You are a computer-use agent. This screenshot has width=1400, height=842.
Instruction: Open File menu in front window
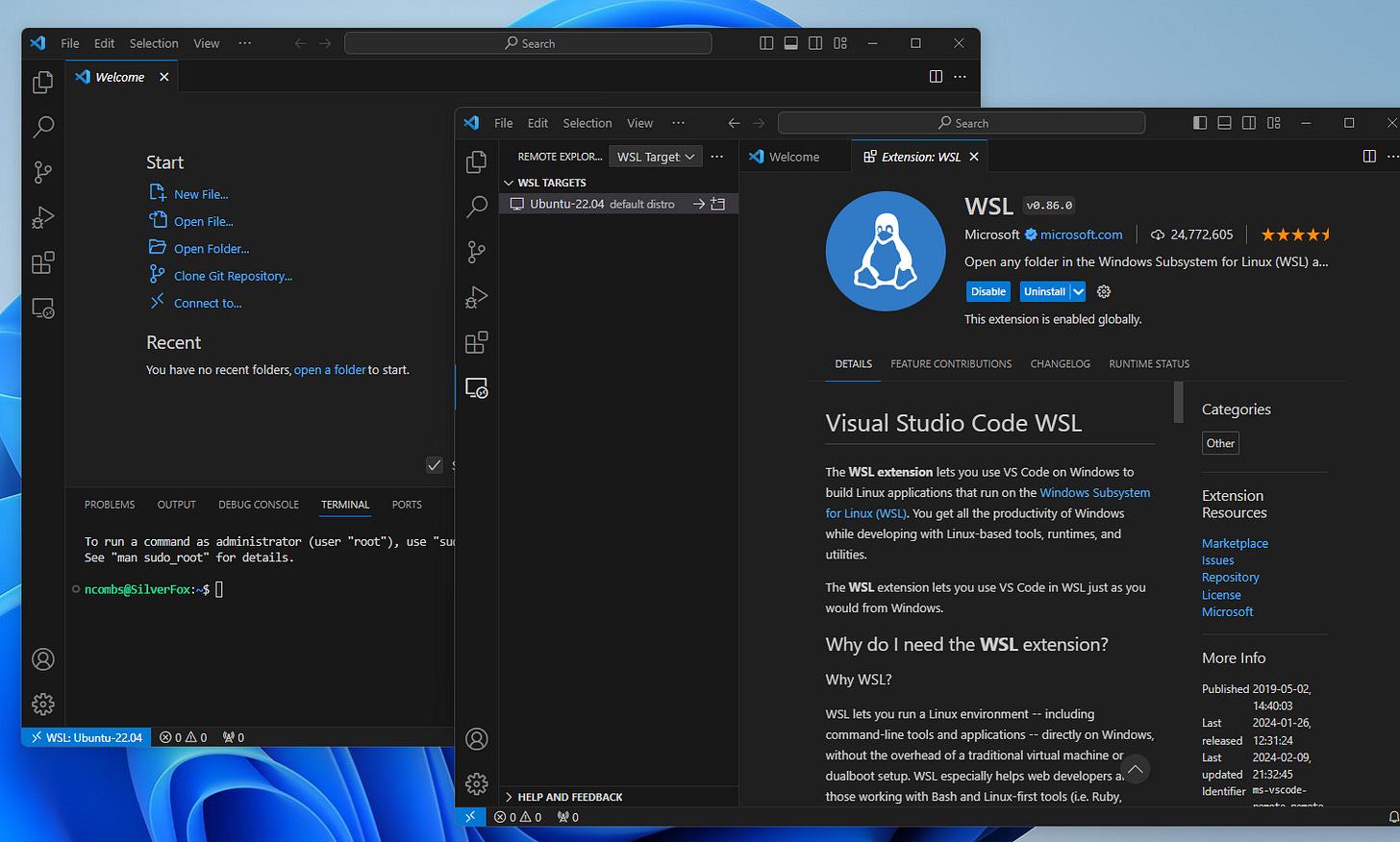pos(504,123)
